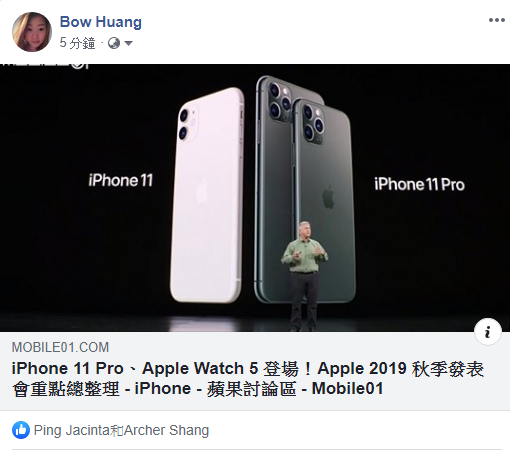Open the three-dot post options menu
The image size is (512, 454).
pos(496,20)
